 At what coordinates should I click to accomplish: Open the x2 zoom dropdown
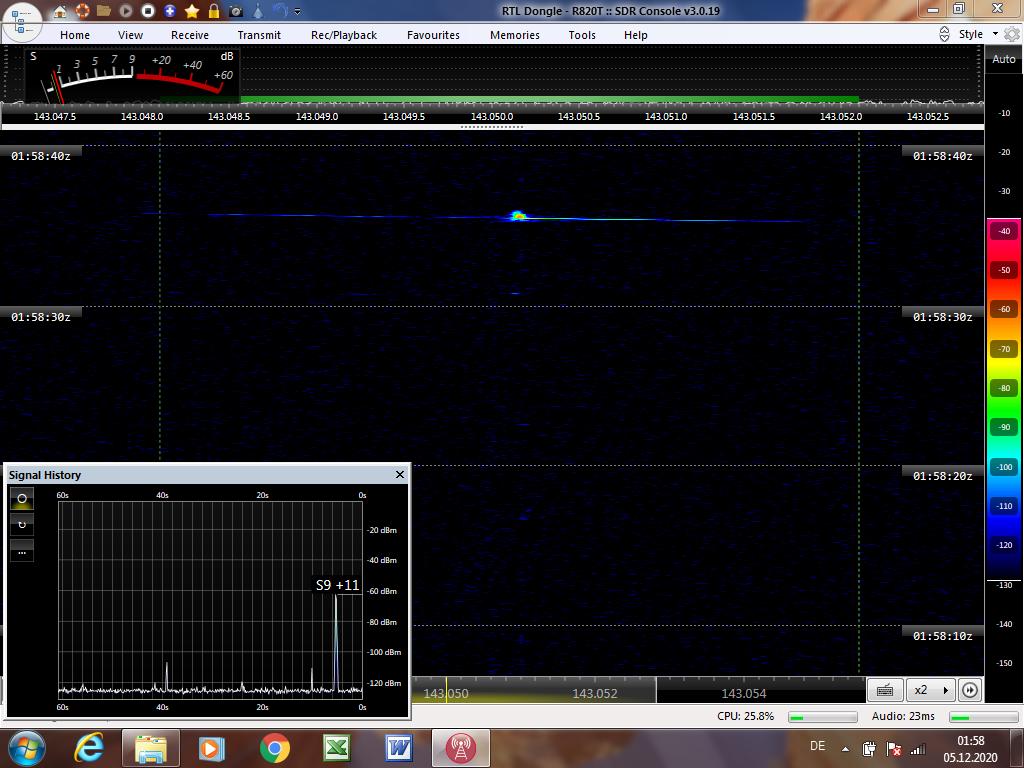tap(931, 690)
